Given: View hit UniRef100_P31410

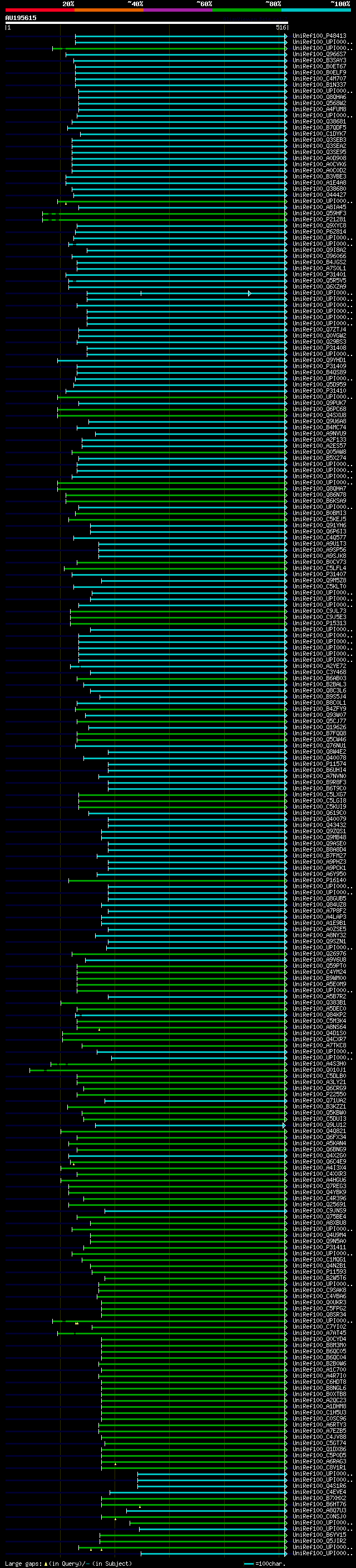Looking at the screenshot, I should click(319, 391).
